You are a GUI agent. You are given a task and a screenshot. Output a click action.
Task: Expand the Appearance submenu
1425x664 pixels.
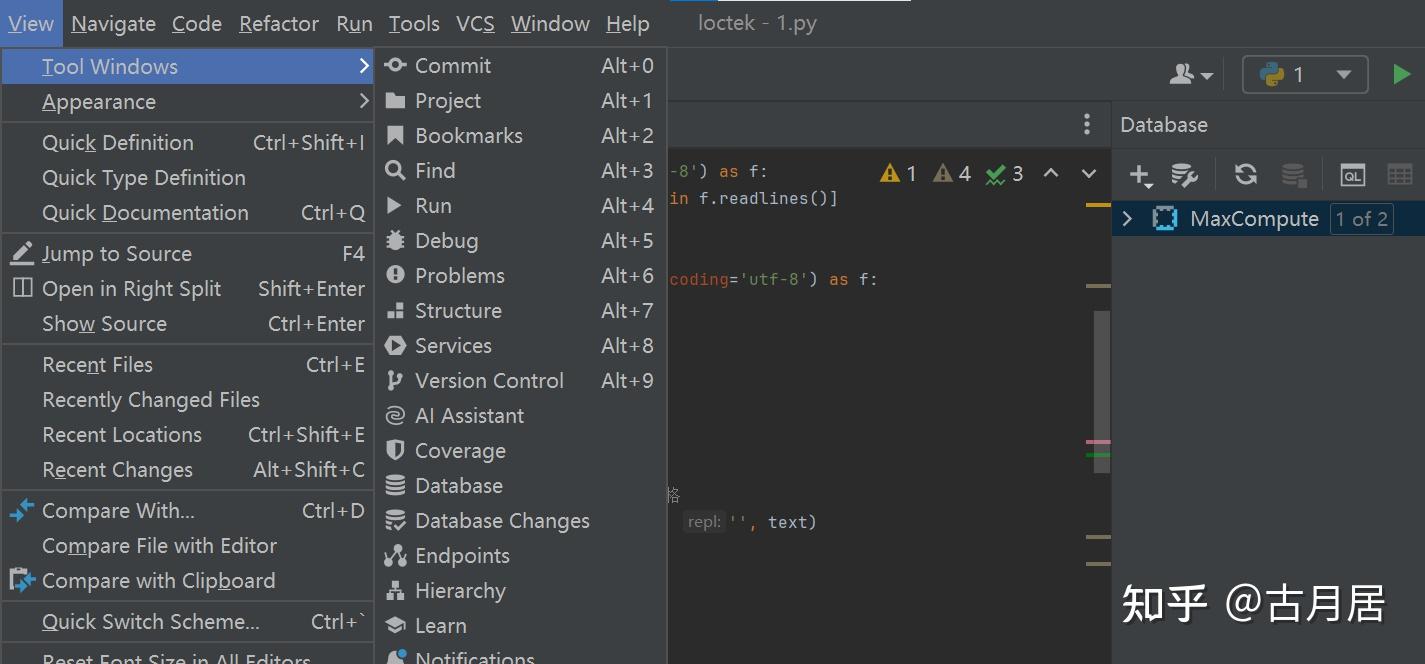pyautogui.click(x=99, y=101)
